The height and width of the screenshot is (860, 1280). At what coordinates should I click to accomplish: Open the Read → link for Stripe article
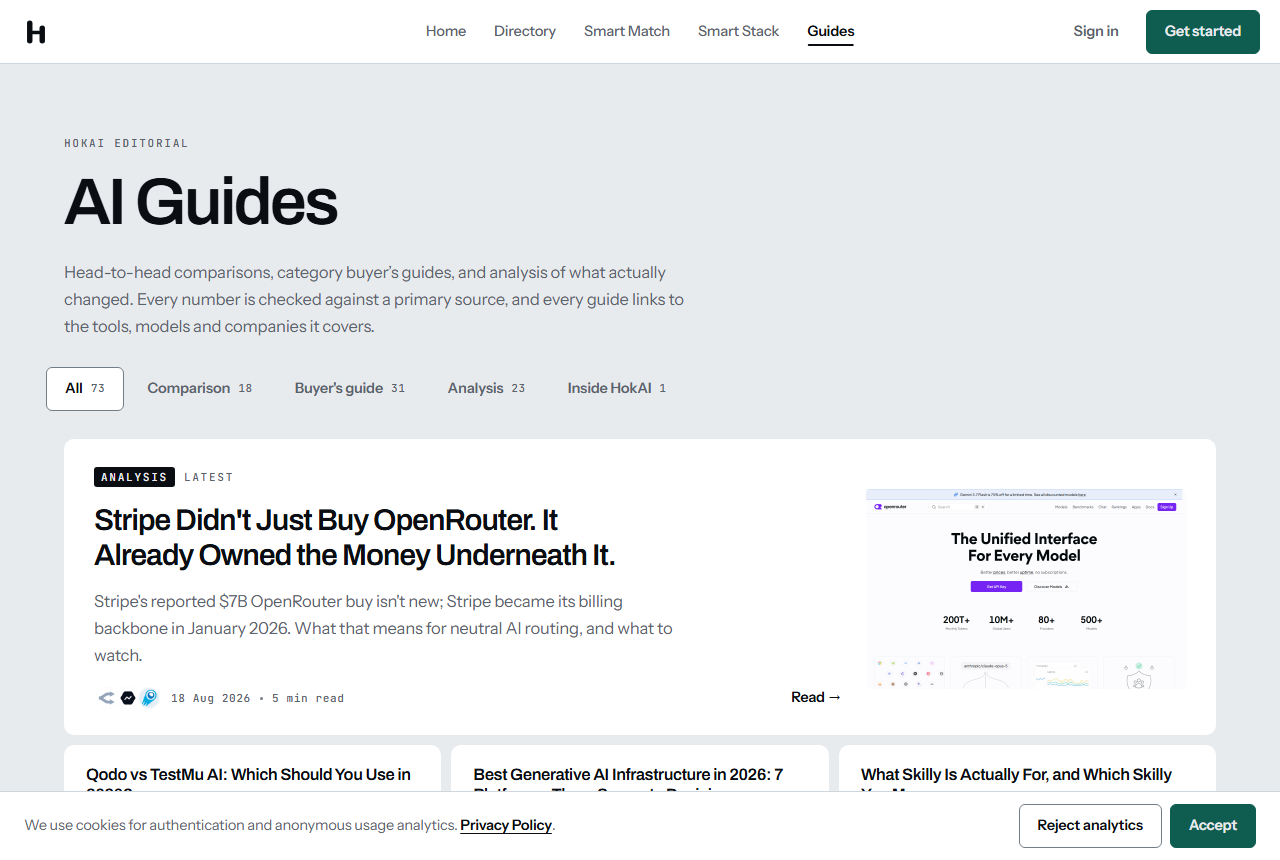816,697
